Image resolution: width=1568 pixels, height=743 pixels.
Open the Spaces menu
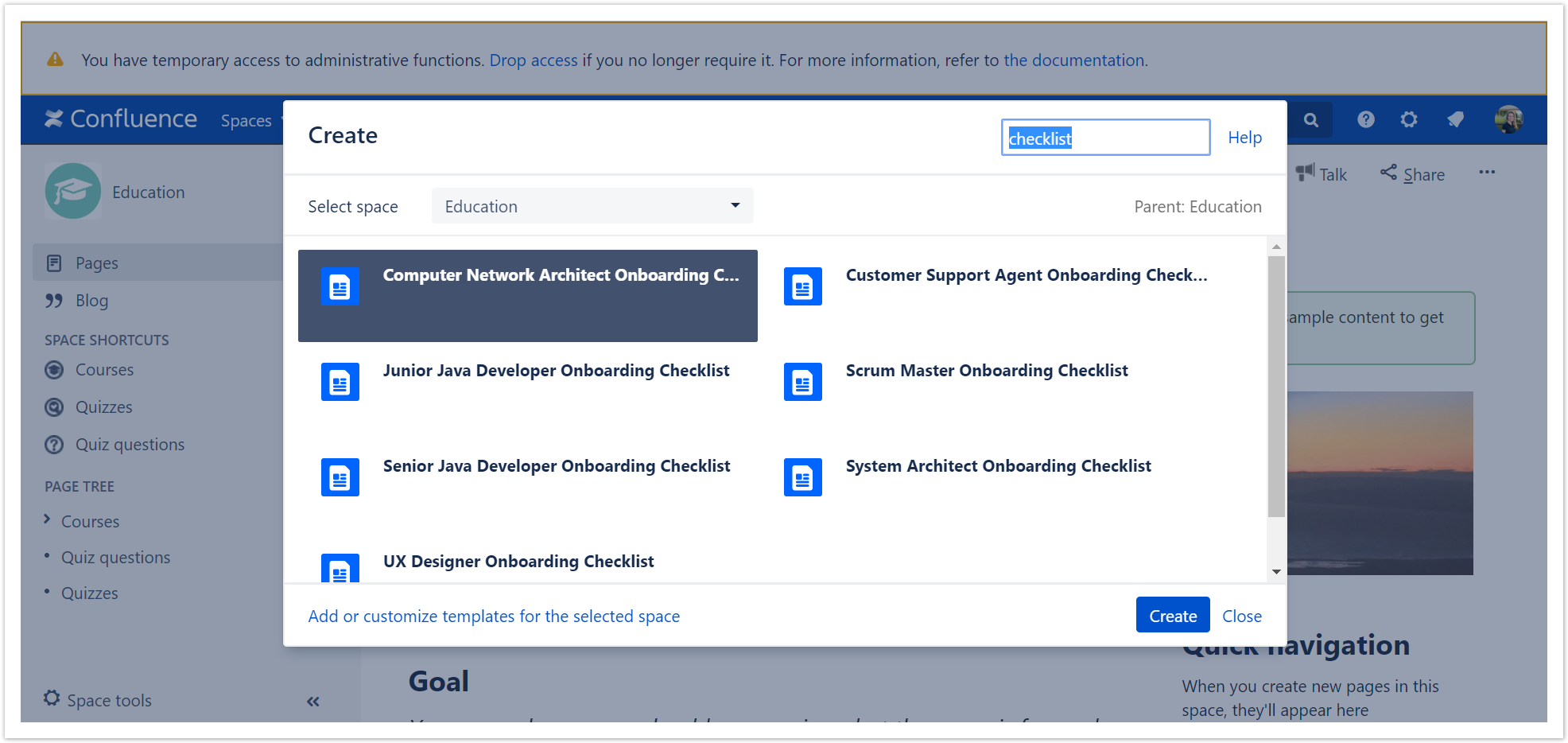click(x=247, y=120)
